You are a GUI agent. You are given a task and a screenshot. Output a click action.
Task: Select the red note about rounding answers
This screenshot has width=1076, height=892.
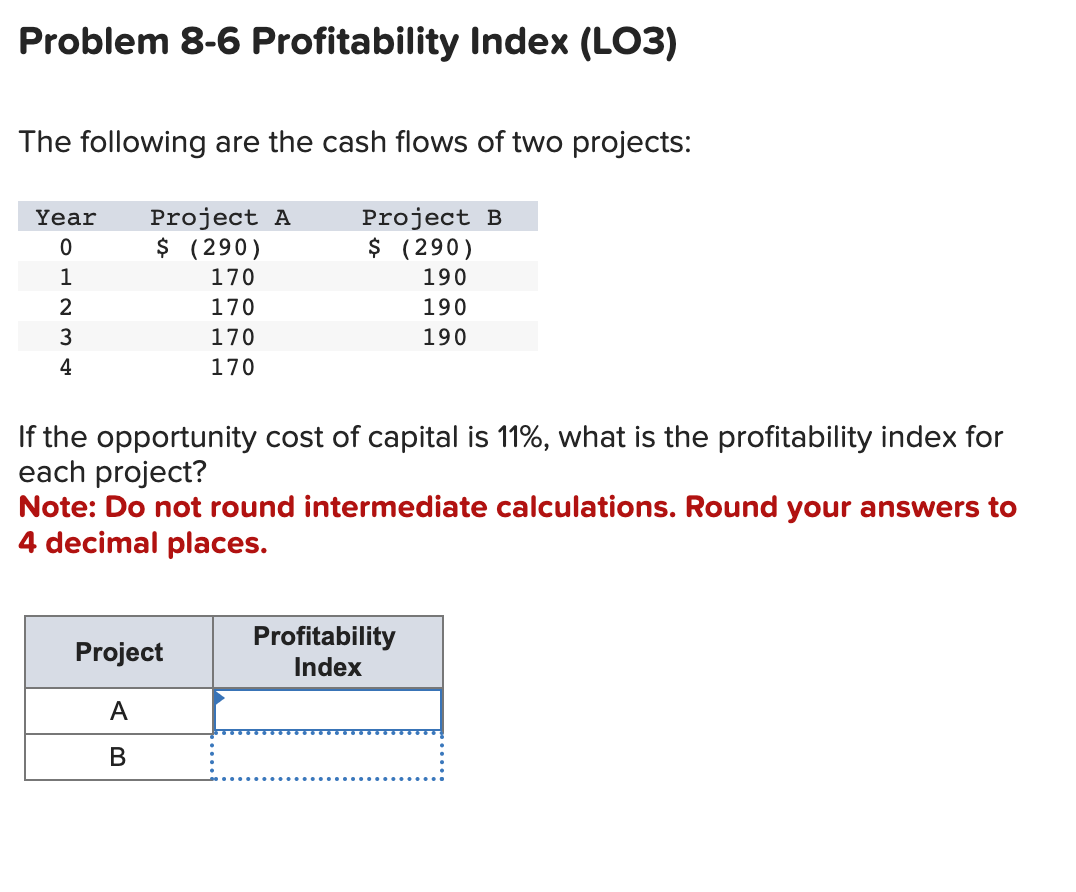coord(519,525)
